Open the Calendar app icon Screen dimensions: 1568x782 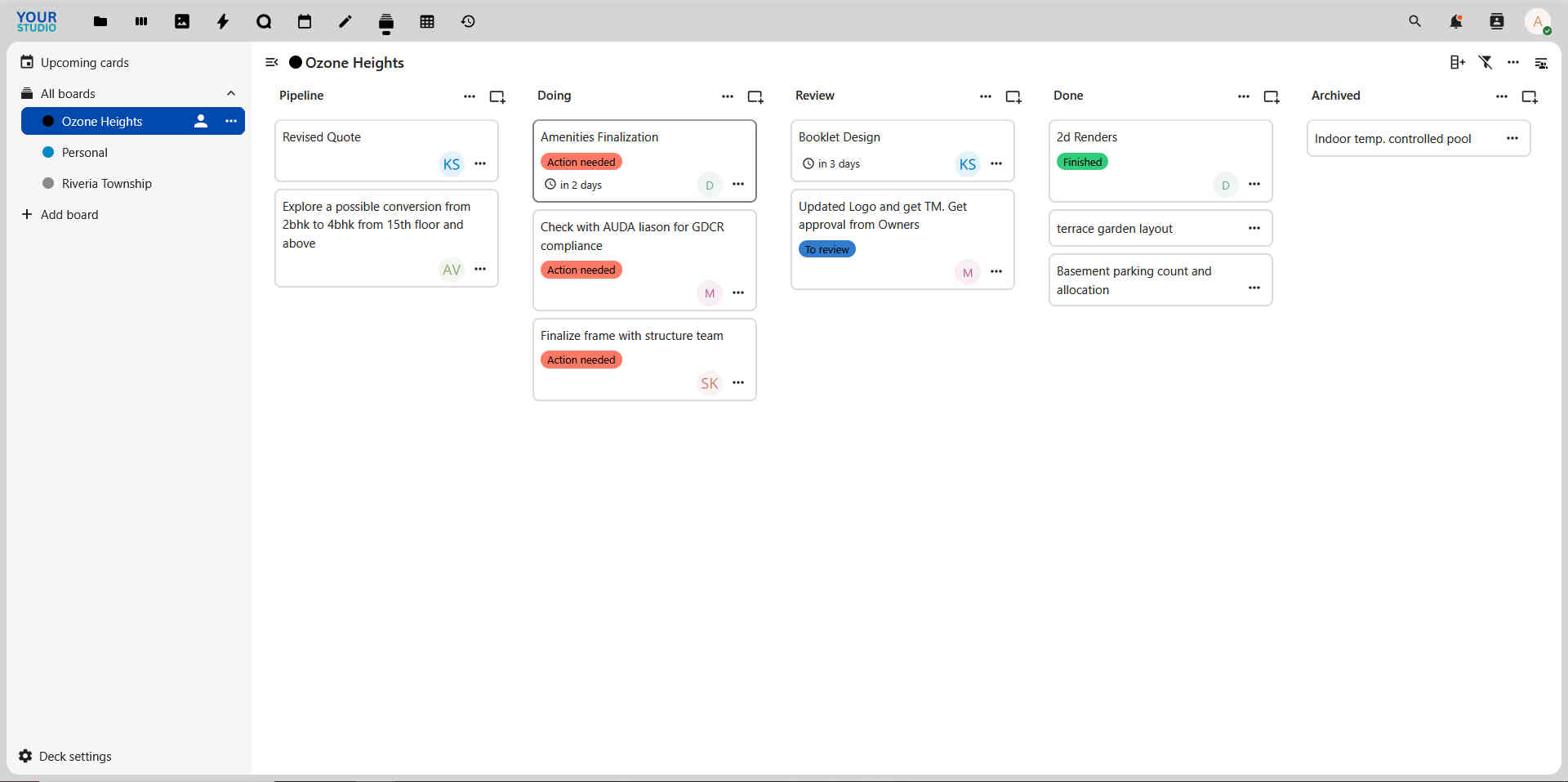[x=305, y=22]
